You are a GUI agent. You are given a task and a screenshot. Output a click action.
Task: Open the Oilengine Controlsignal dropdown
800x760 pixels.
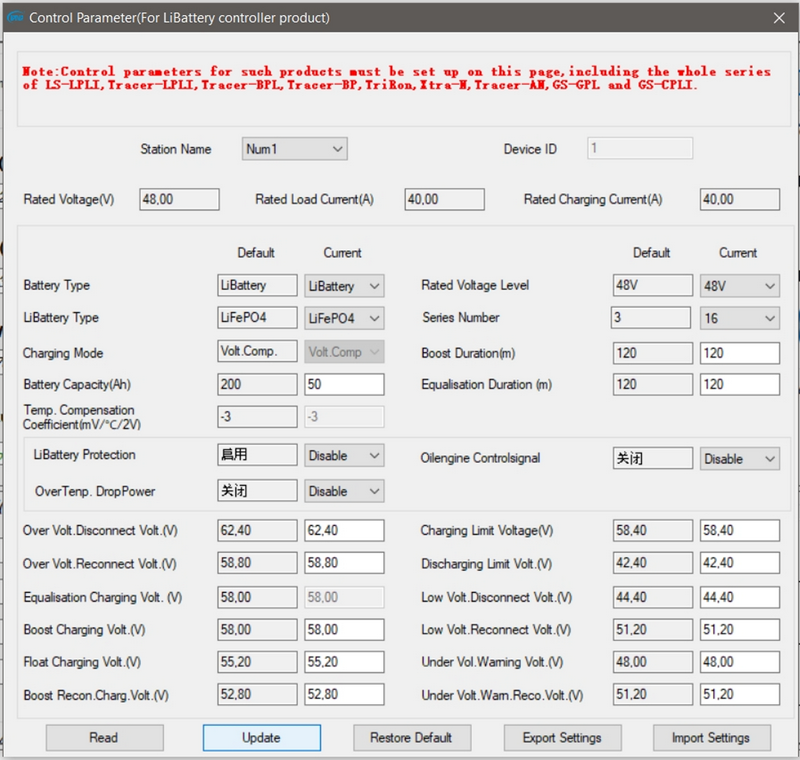740,459
